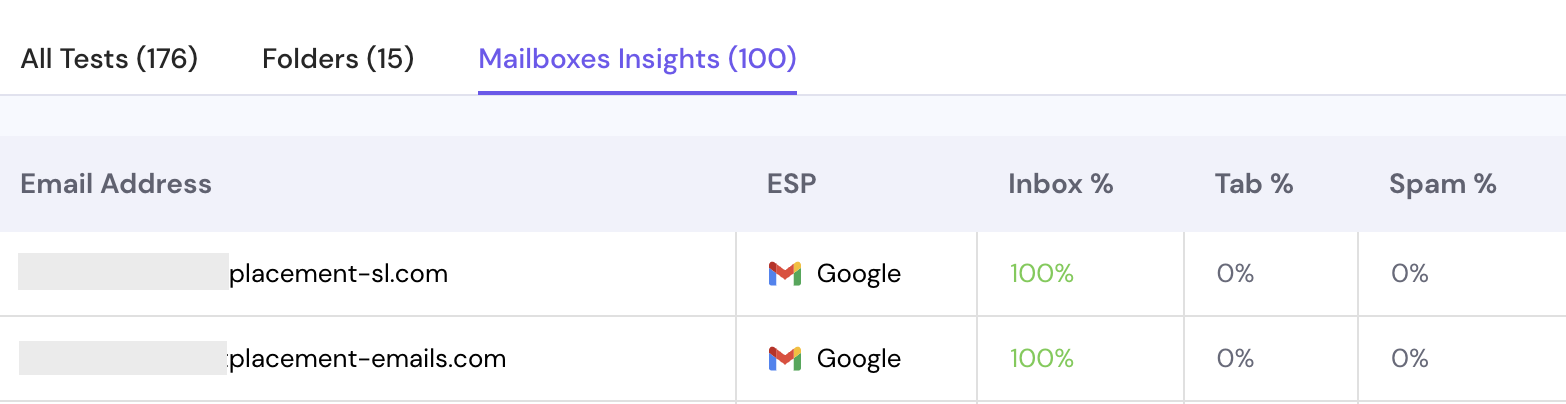This screenshot has width=1566, height=404.
Task: Click the 100% inbox value for placement-sl.com
Action: (x=1041, y=273)
